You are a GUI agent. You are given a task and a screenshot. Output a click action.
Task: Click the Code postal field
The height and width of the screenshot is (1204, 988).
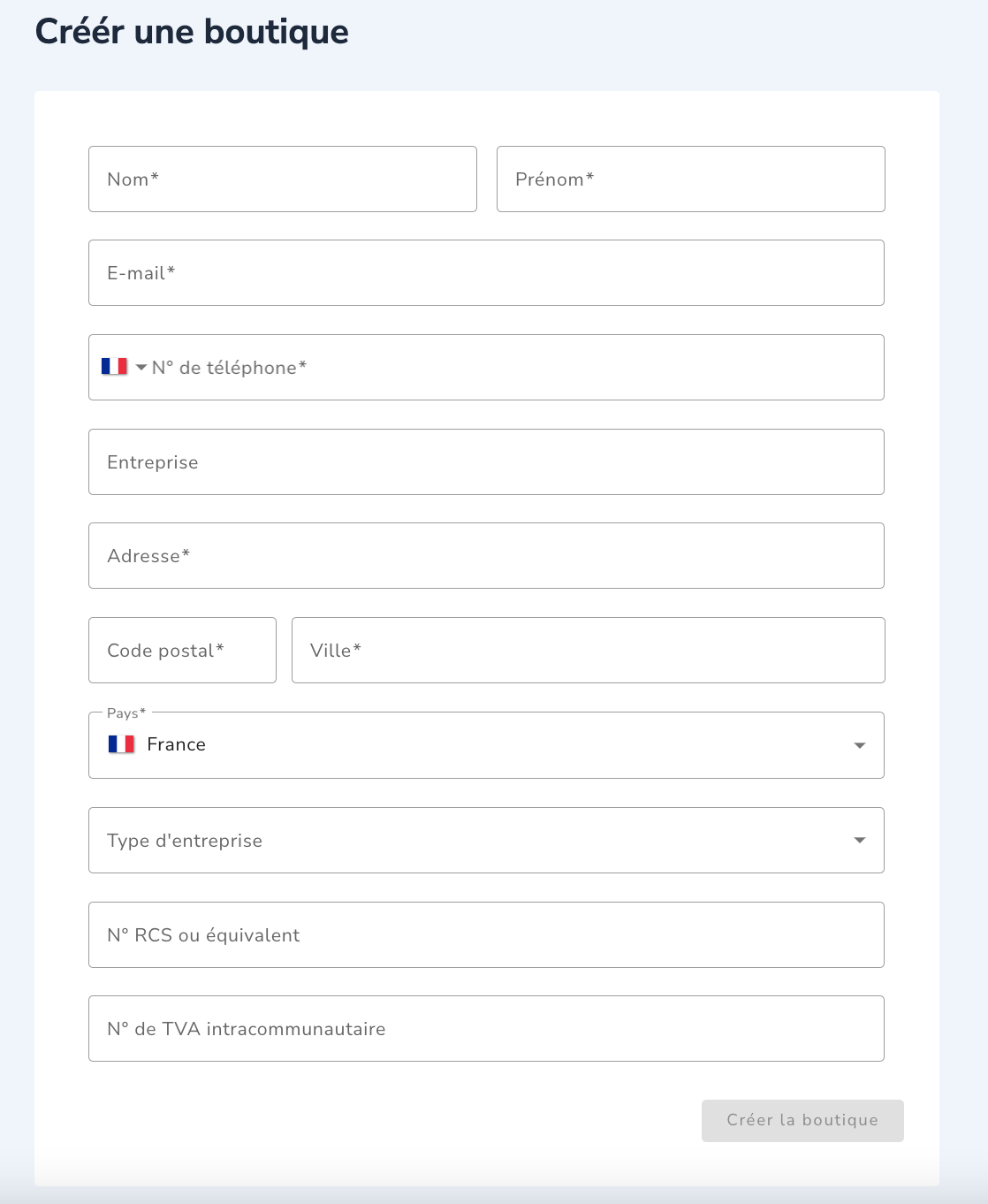[x=182, y=650]
